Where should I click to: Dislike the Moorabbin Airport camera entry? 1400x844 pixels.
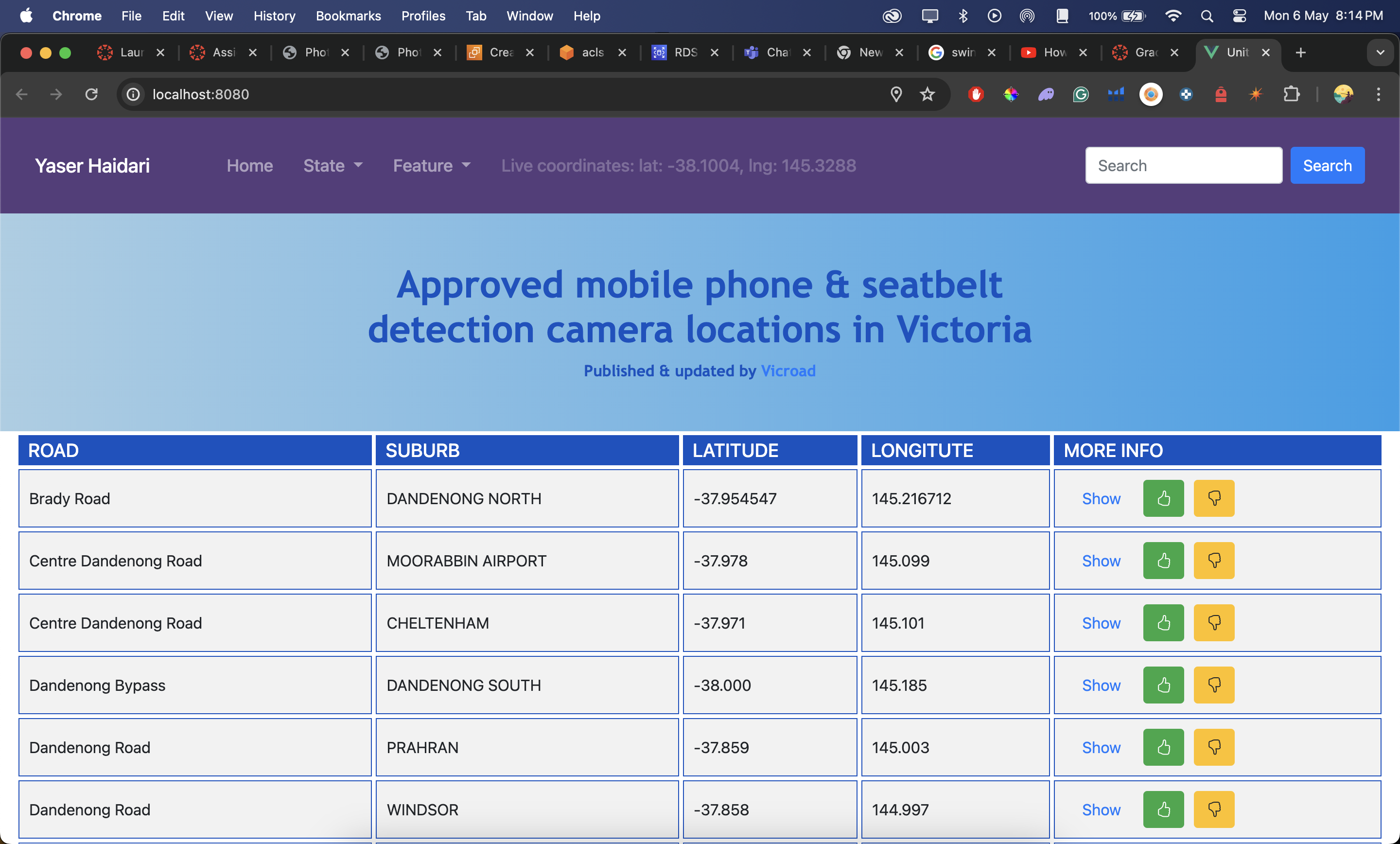1214,561
